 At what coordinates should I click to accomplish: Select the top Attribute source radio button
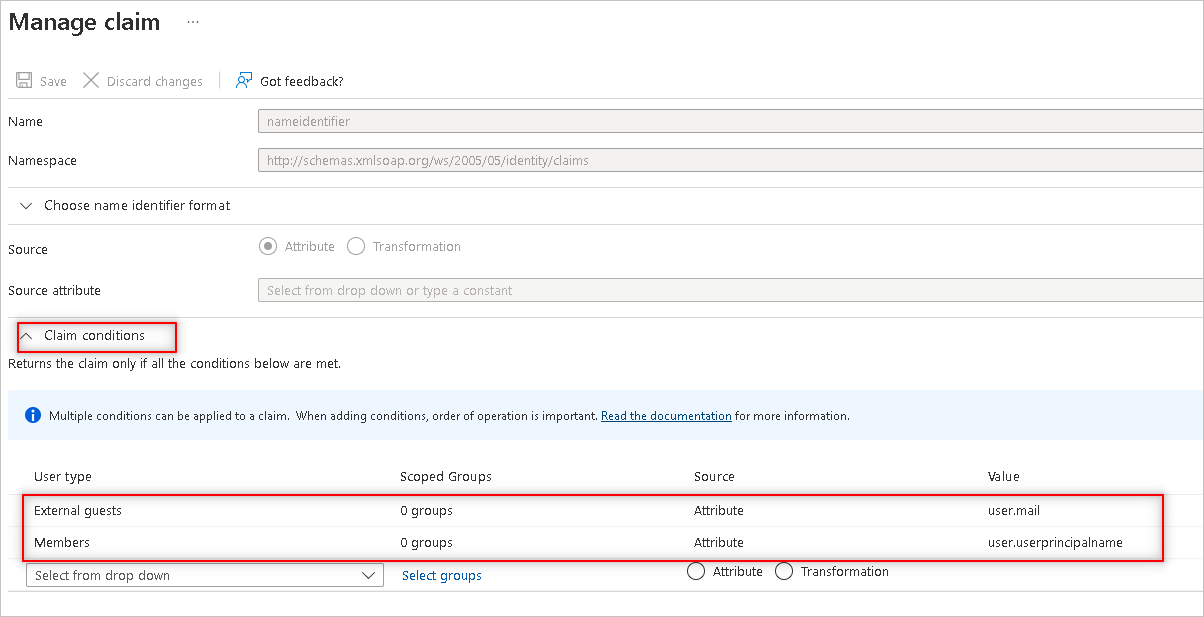tap(268, 246)
